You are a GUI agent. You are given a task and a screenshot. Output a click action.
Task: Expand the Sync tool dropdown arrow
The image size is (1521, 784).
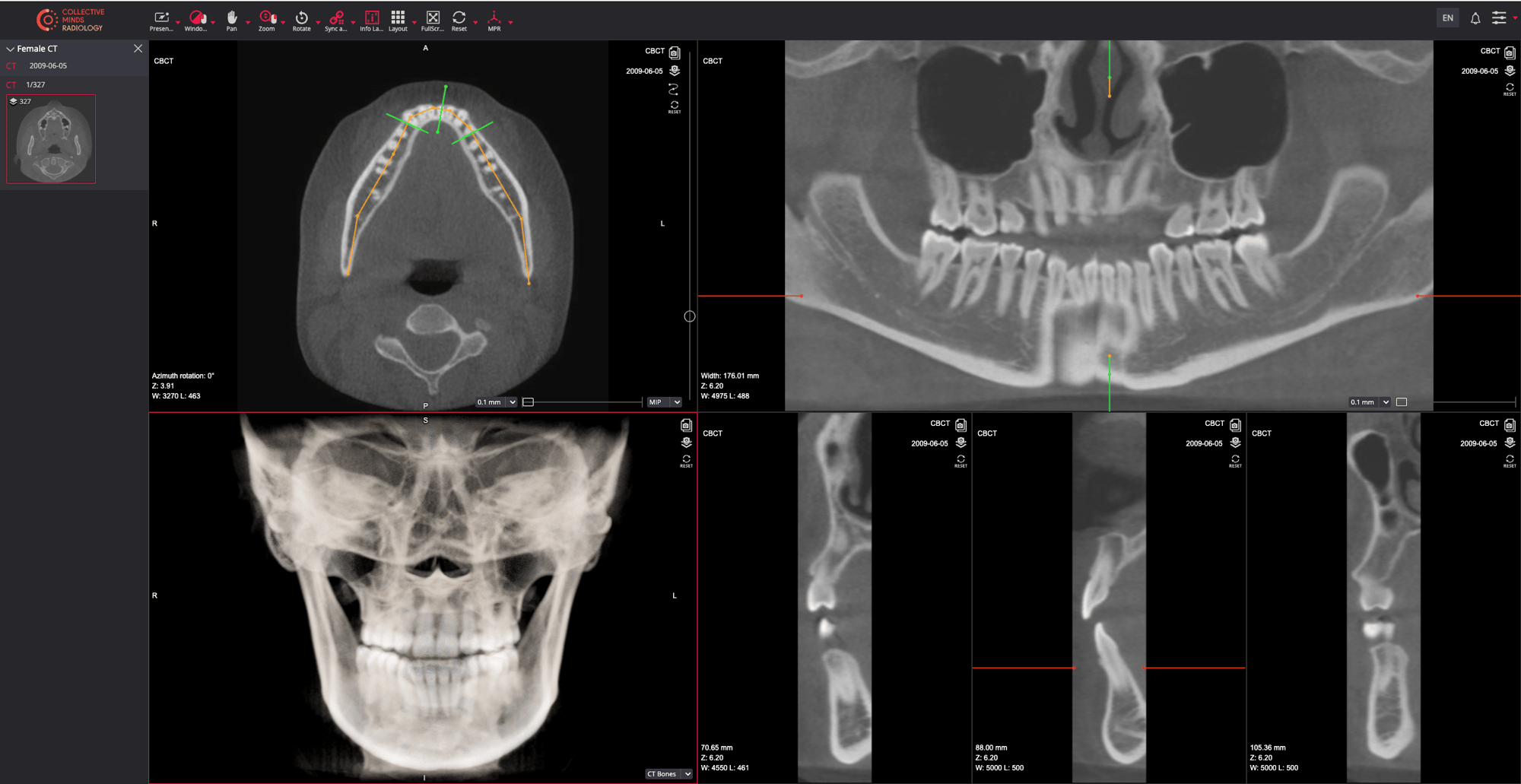click(354, 22)
